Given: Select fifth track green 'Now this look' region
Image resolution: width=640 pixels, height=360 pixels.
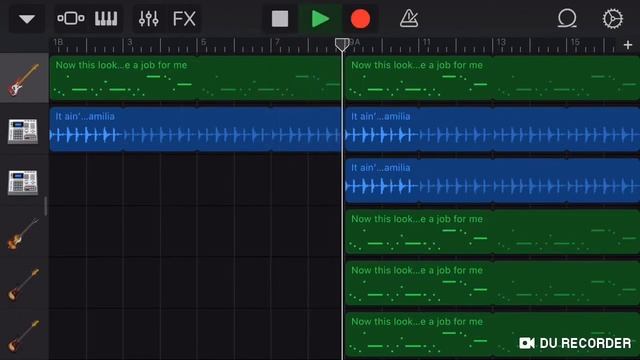Looking at the screenshot, I should tap(492, 284).
